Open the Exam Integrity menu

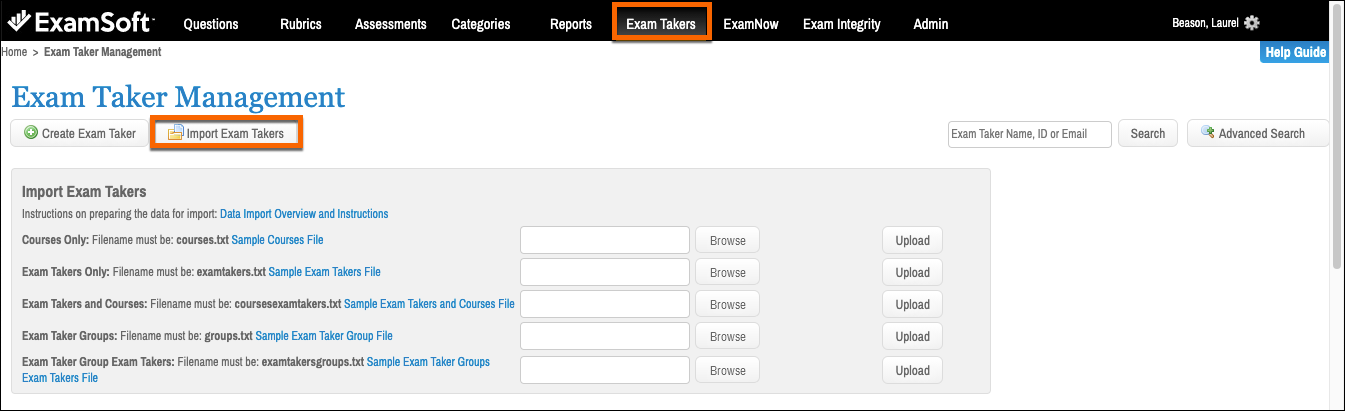tap(842, 24)
